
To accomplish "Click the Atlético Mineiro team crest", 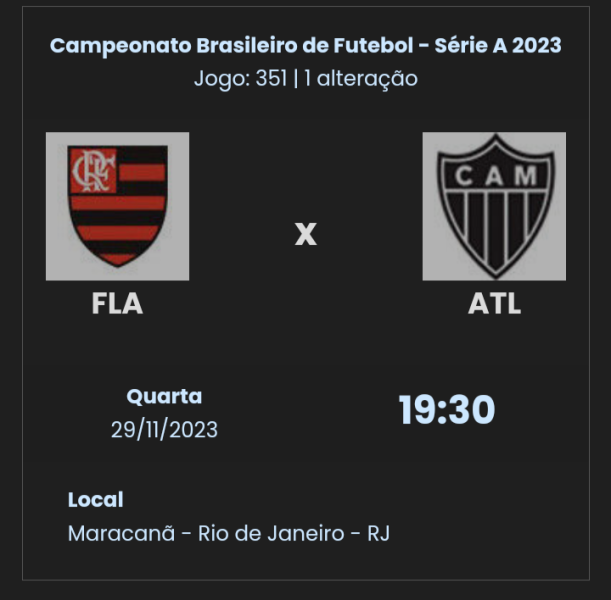I will coord(494,206).
